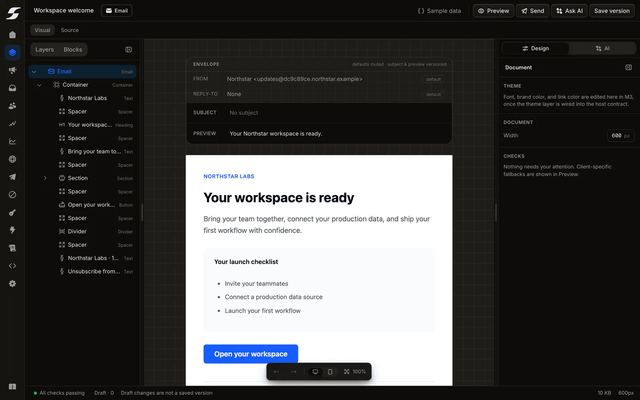Click the Reply-To value None
Viewport: 640px width, 400px height.
234,94
